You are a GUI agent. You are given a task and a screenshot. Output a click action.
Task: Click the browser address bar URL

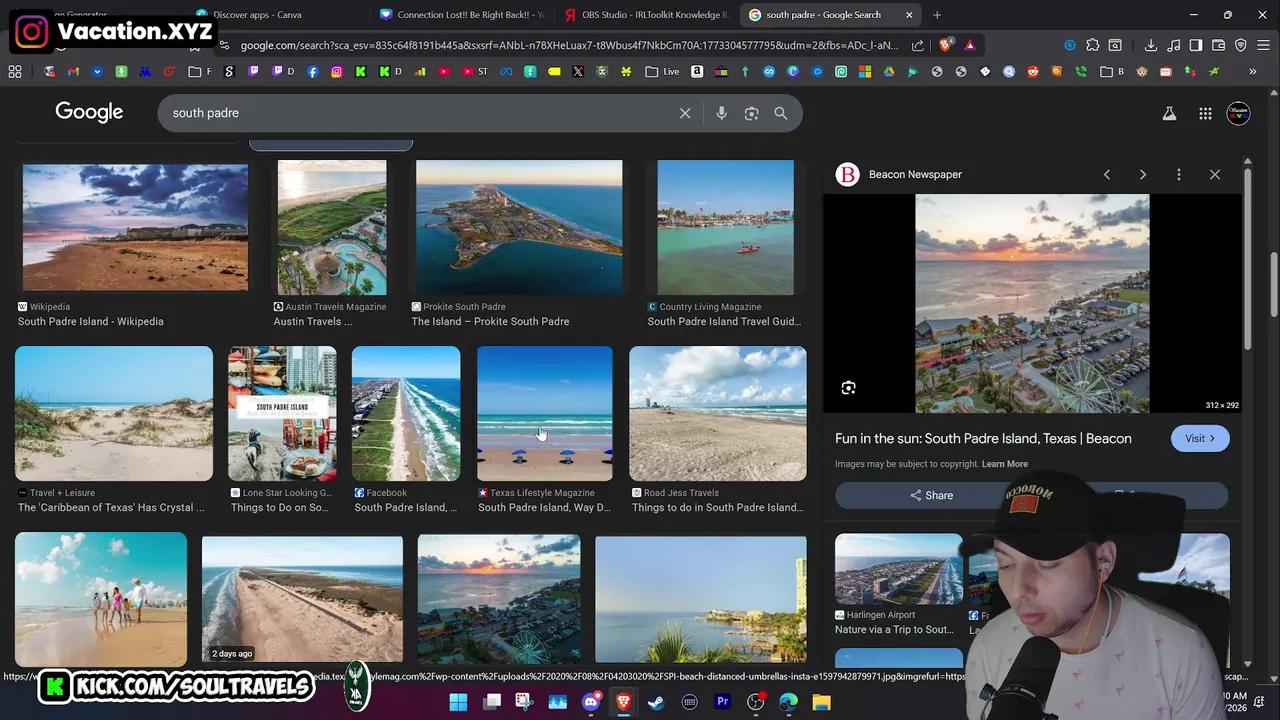pyautogui.click(x=569, y=45)
